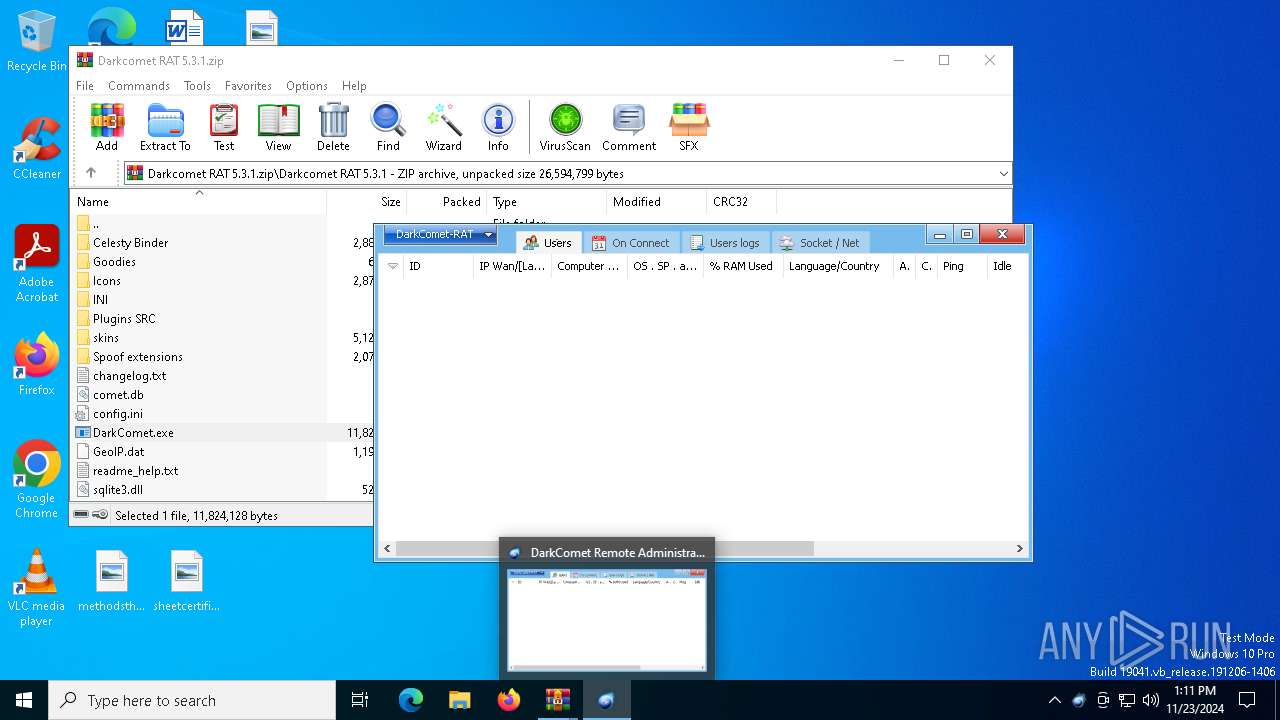Open the DarkComet-RAT dropdown button
Screen dimensions: 1280x720
[440, 235]
